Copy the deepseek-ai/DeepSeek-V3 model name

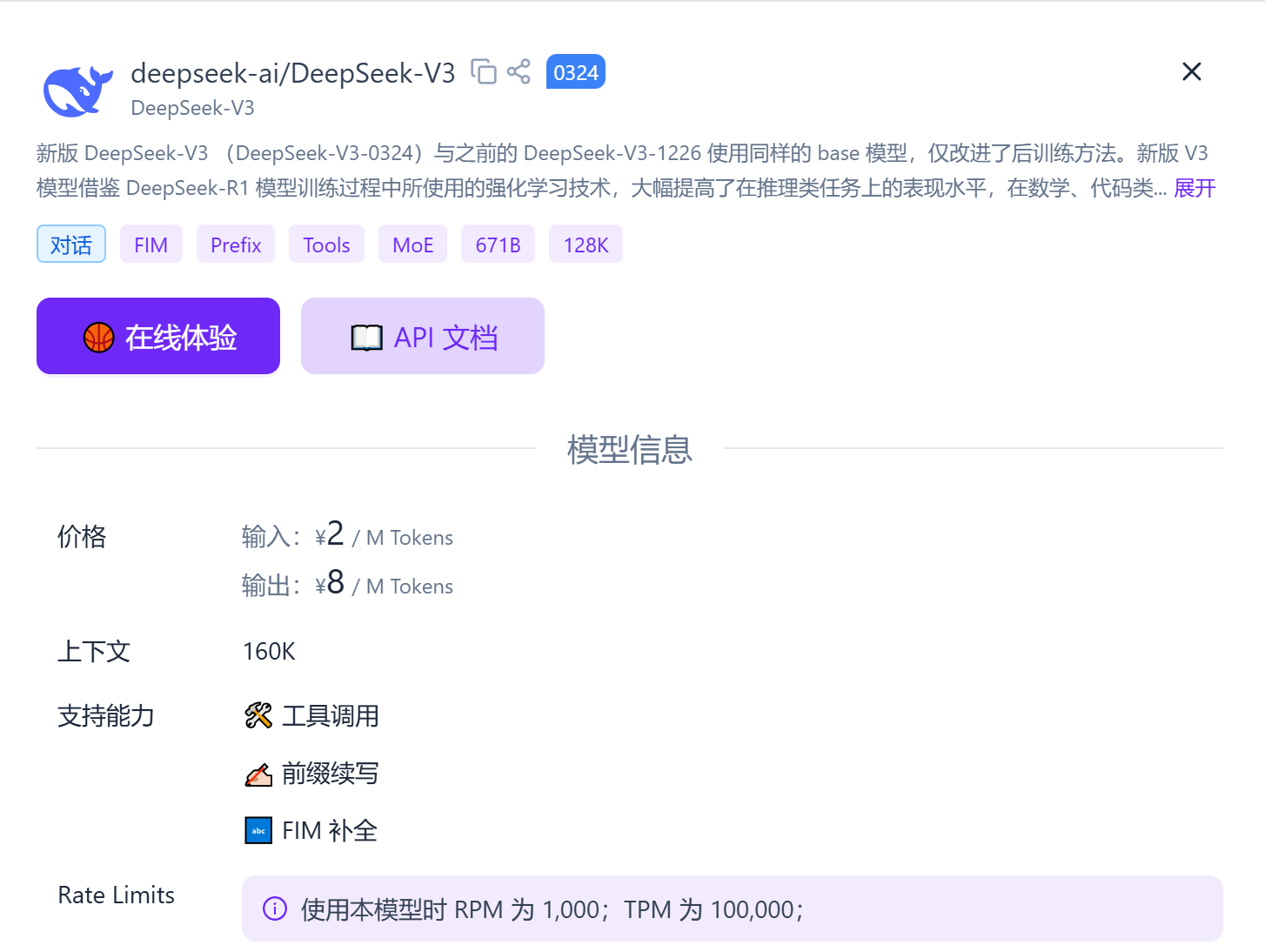click(x=484, y=71)
